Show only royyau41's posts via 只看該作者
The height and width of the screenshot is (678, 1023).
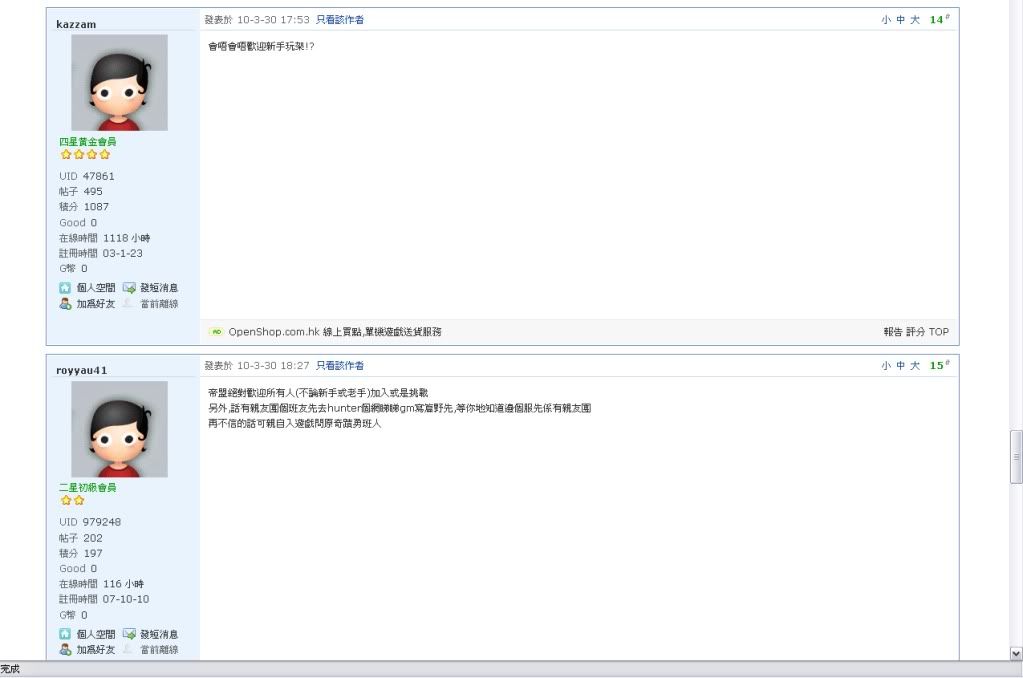[340, 366]
